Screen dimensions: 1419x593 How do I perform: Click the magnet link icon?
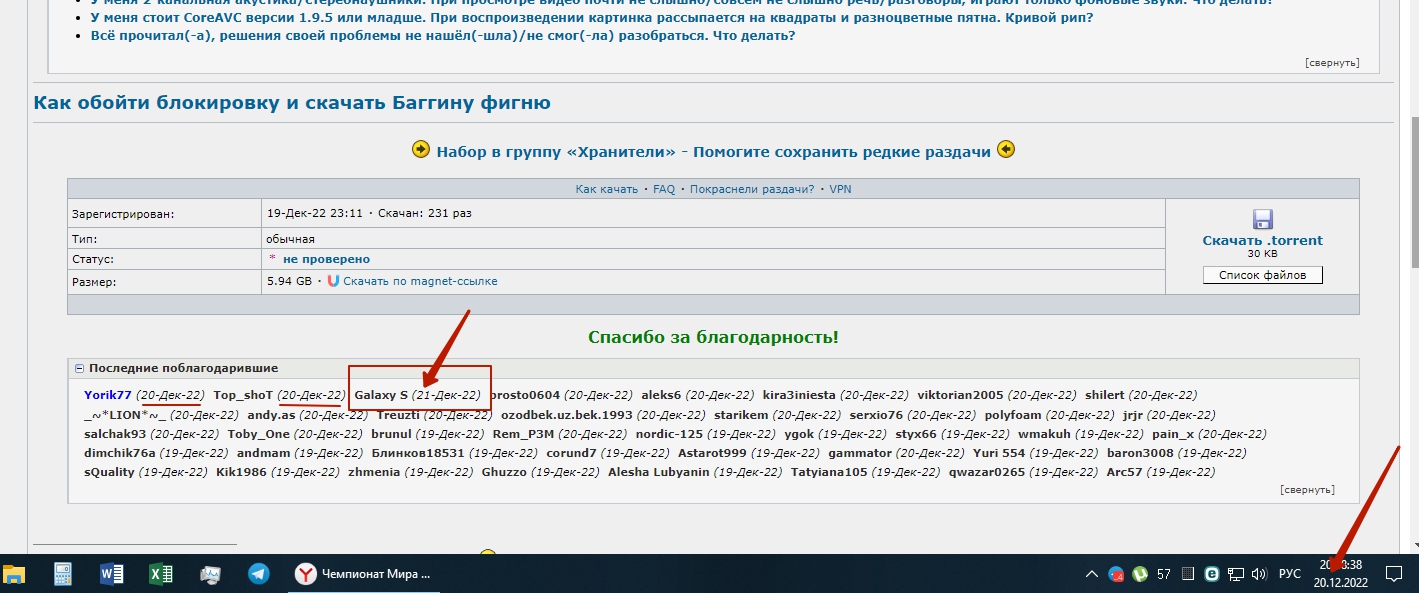click(333, 281)
